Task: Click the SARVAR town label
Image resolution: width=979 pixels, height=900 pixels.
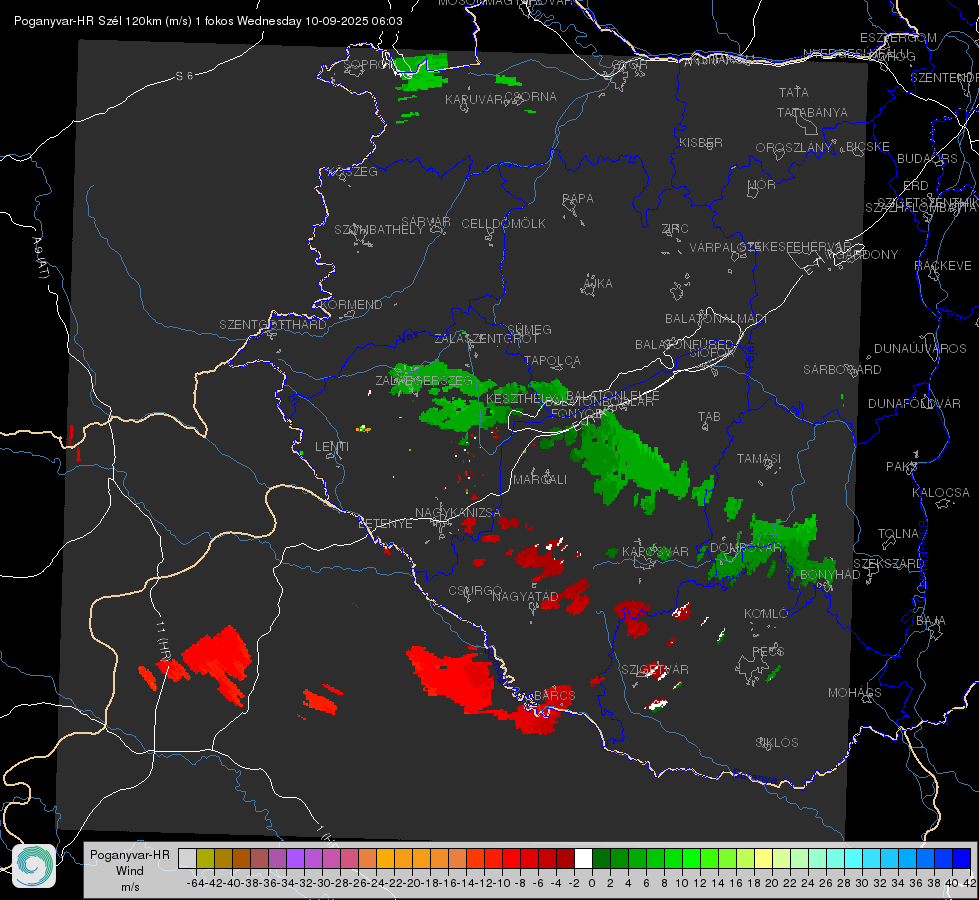Action: (426, 222)
